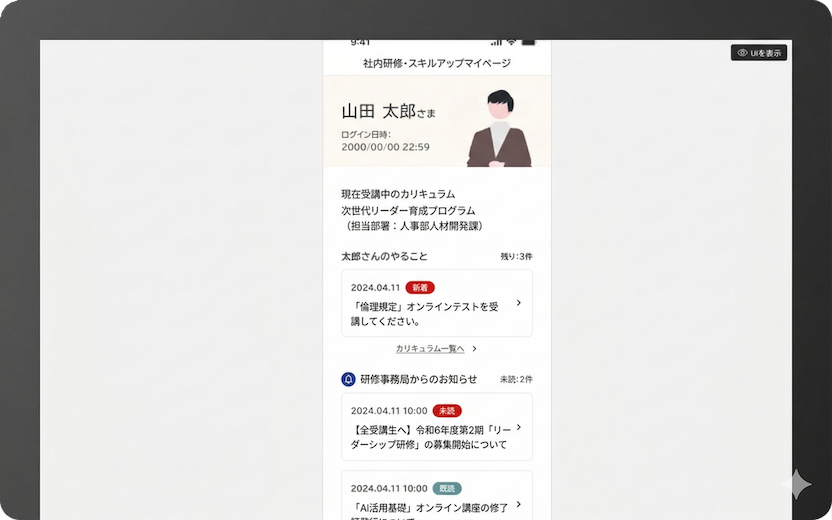Image resolution: width=832 pixels, height=520 pixels.
Task: Click the sparkle icon at the bottom right
Action: coord(796,484)
